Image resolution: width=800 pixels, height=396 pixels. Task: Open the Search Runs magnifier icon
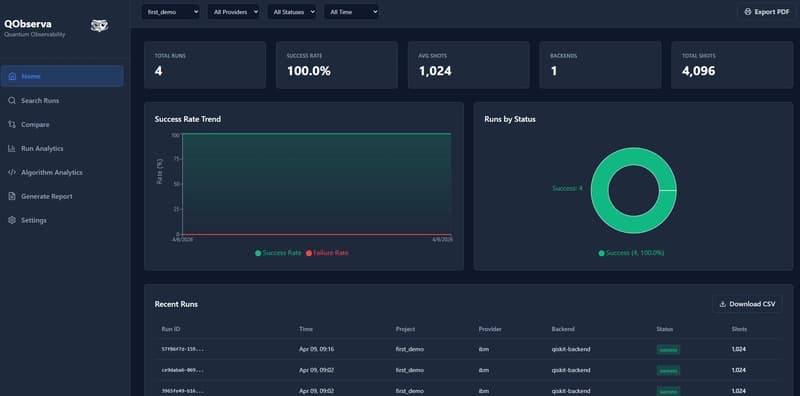click(x=12, y=101)
